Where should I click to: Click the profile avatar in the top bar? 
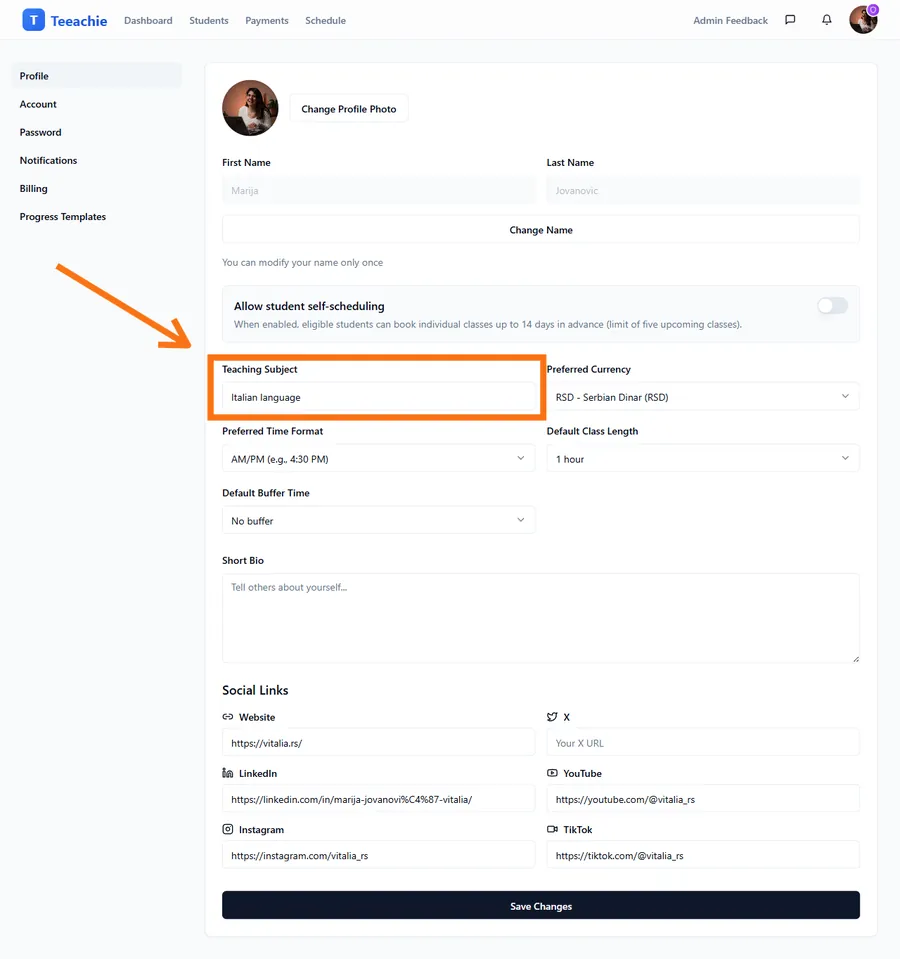(862, 19)
